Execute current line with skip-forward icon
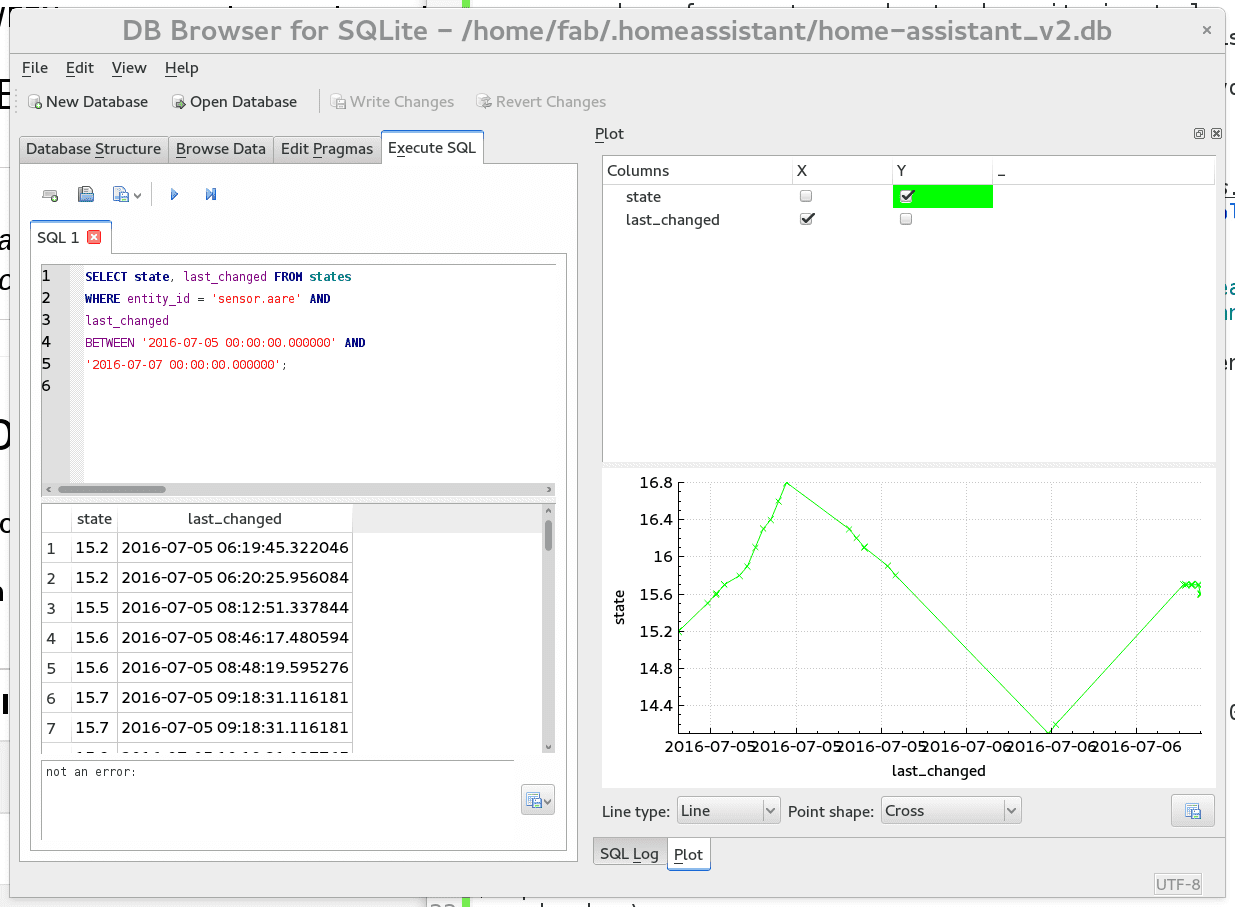 211,195
